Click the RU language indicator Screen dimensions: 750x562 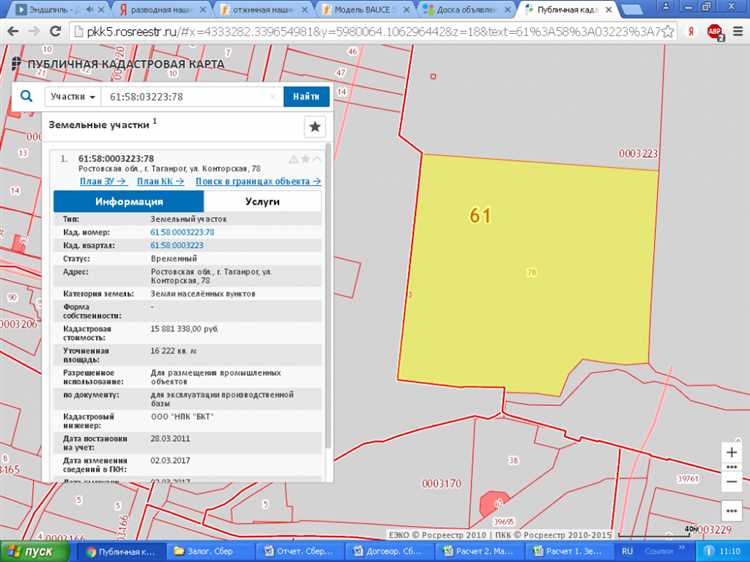(x=627, y=551)
